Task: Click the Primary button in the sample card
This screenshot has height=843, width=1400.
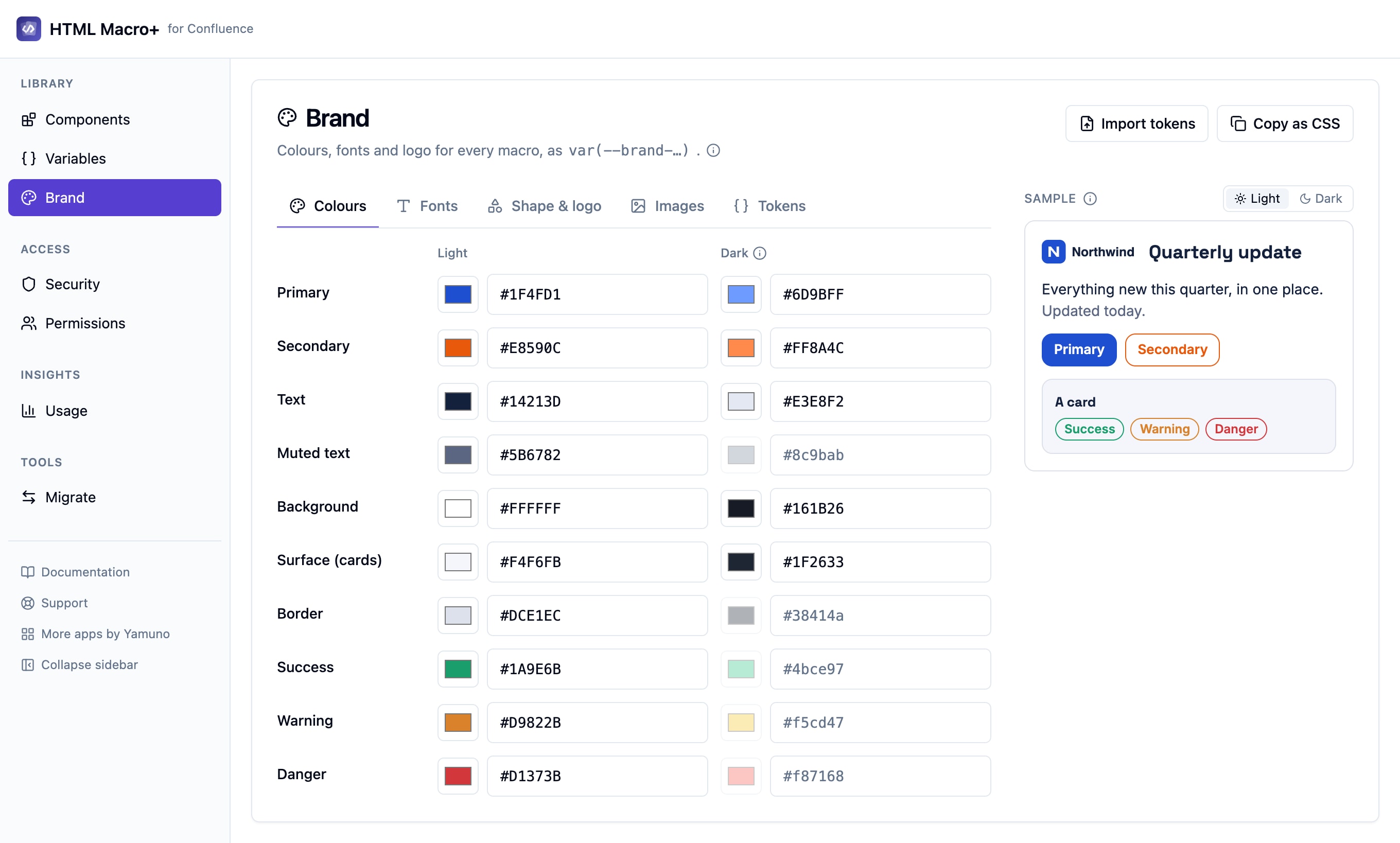Action: (x=1079, y=350)
